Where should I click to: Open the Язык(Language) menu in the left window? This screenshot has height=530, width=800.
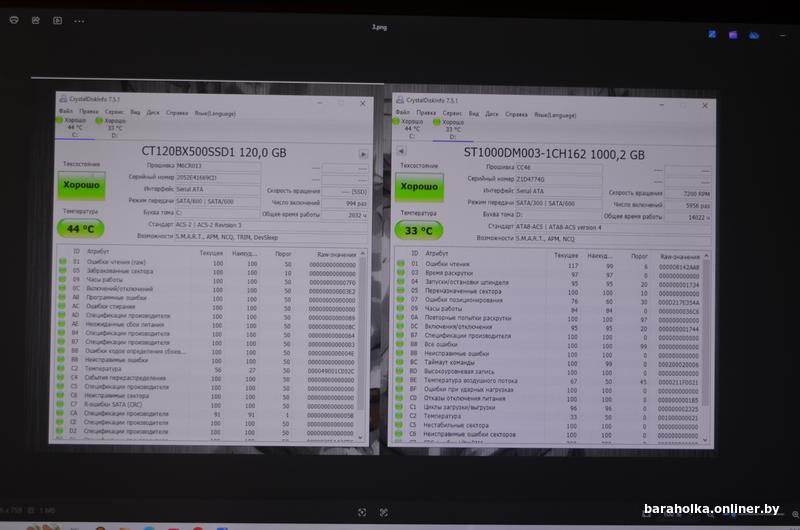[x=215, y=113]
